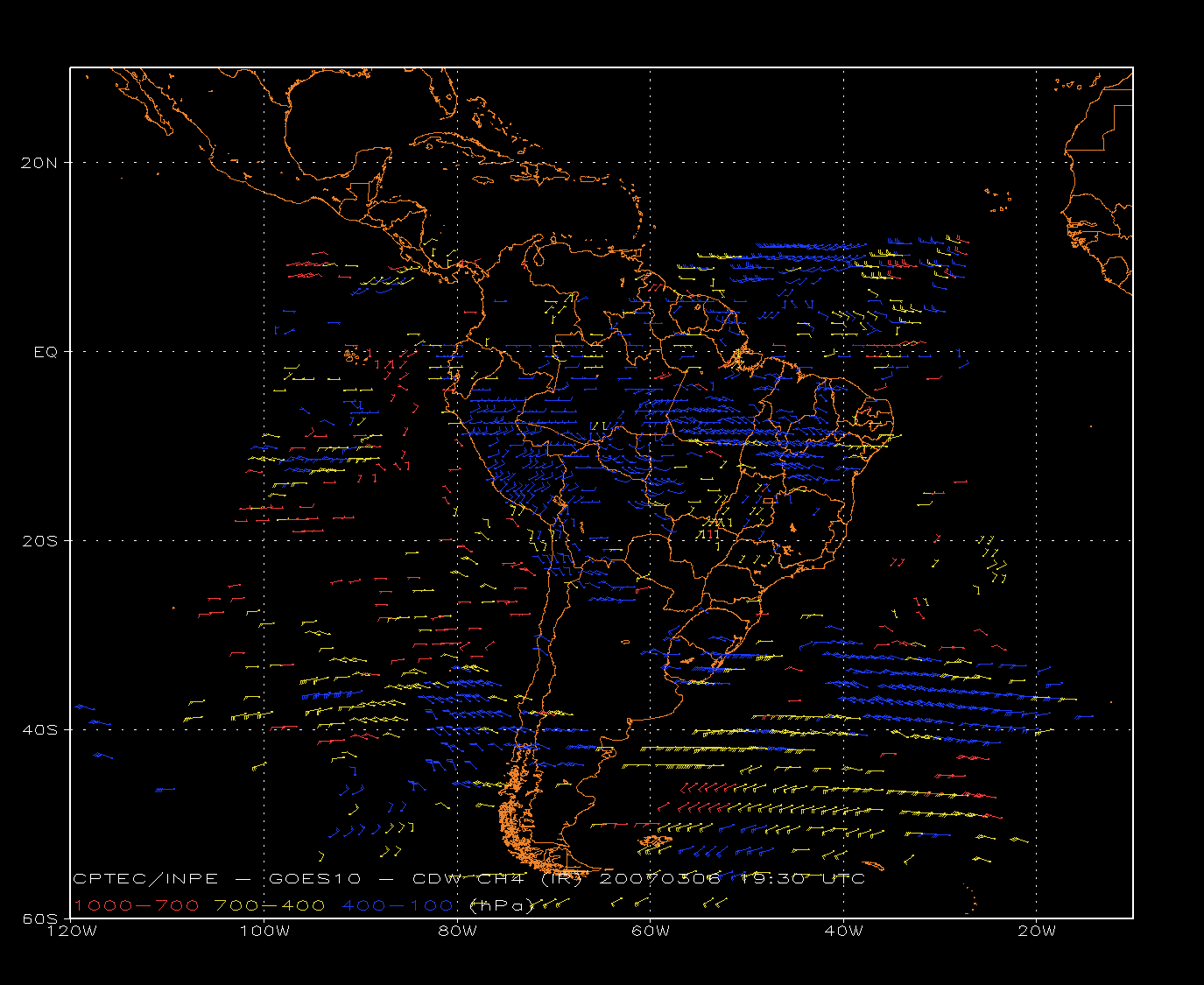Click the blue 400-100 legend entry
This screenshot has width=1204, height=985.
(x=397, y=906)
